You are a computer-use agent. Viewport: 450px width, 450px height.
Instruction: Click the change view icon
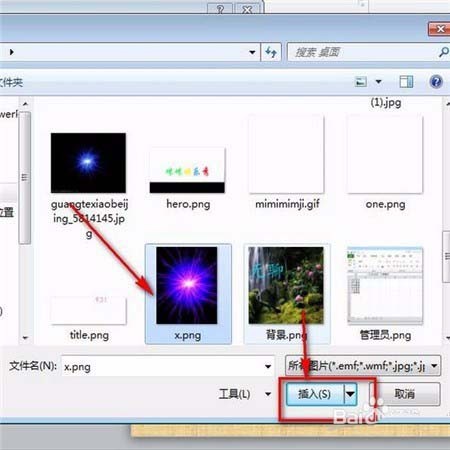click(x=361, y=82)
